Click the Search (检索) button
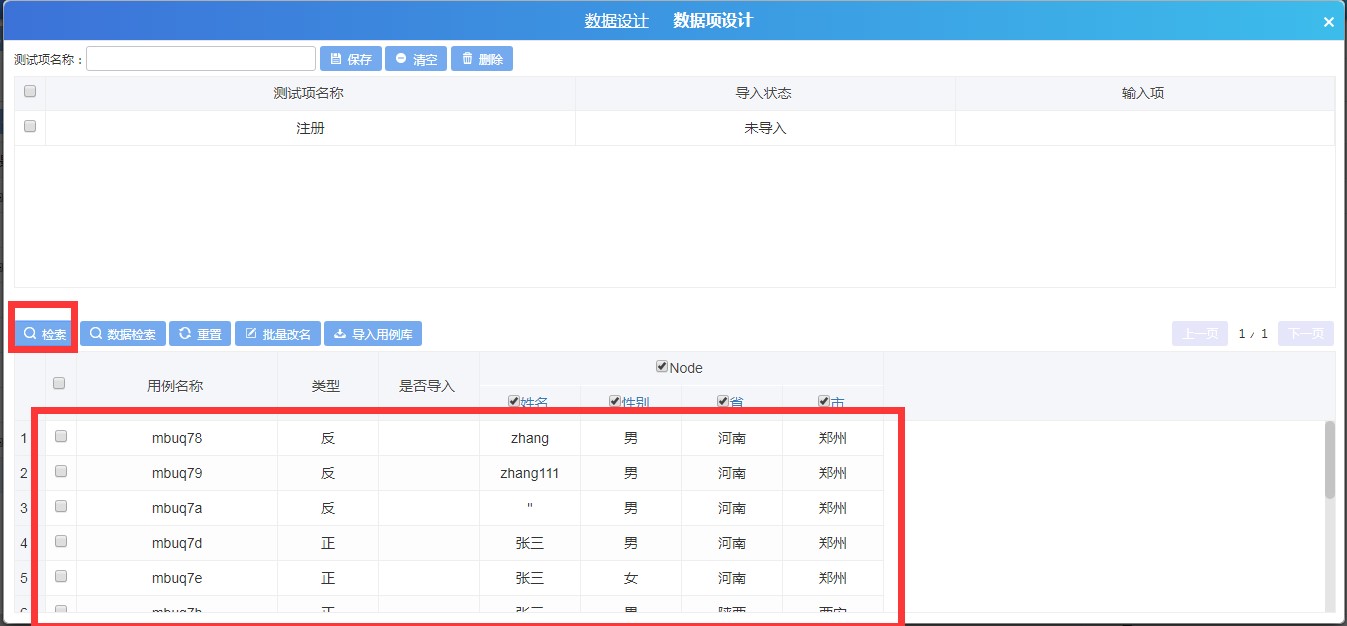The width and height of the screenshot is (1347, 626). (45, 334)
